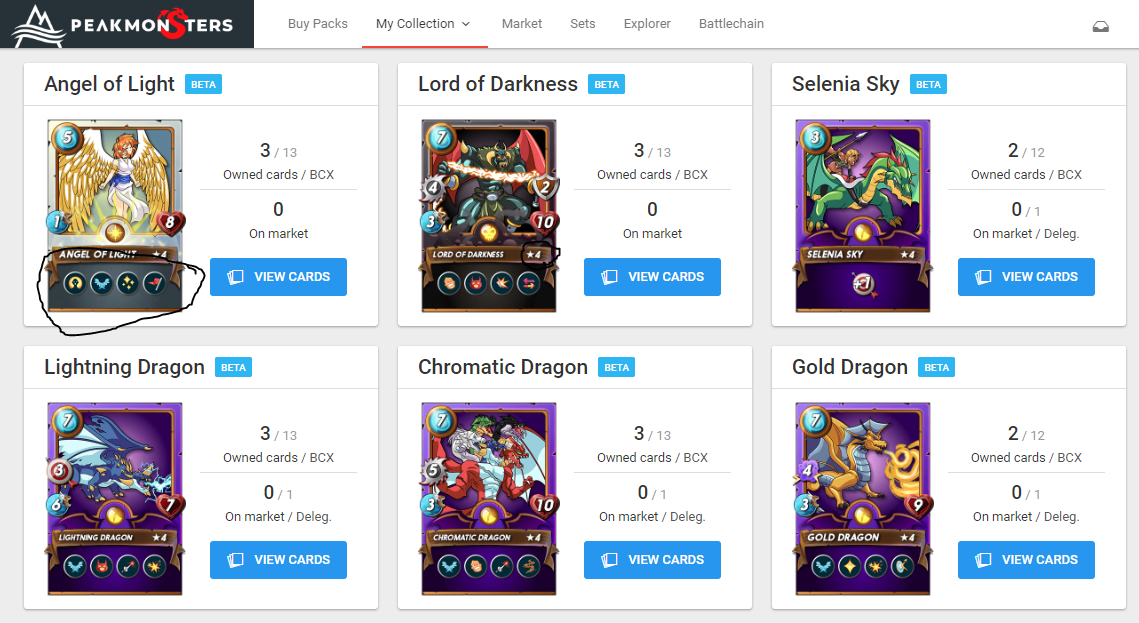
Task: Expand the My Collection dropdown arrow
Action: click(x=466, y=24)
